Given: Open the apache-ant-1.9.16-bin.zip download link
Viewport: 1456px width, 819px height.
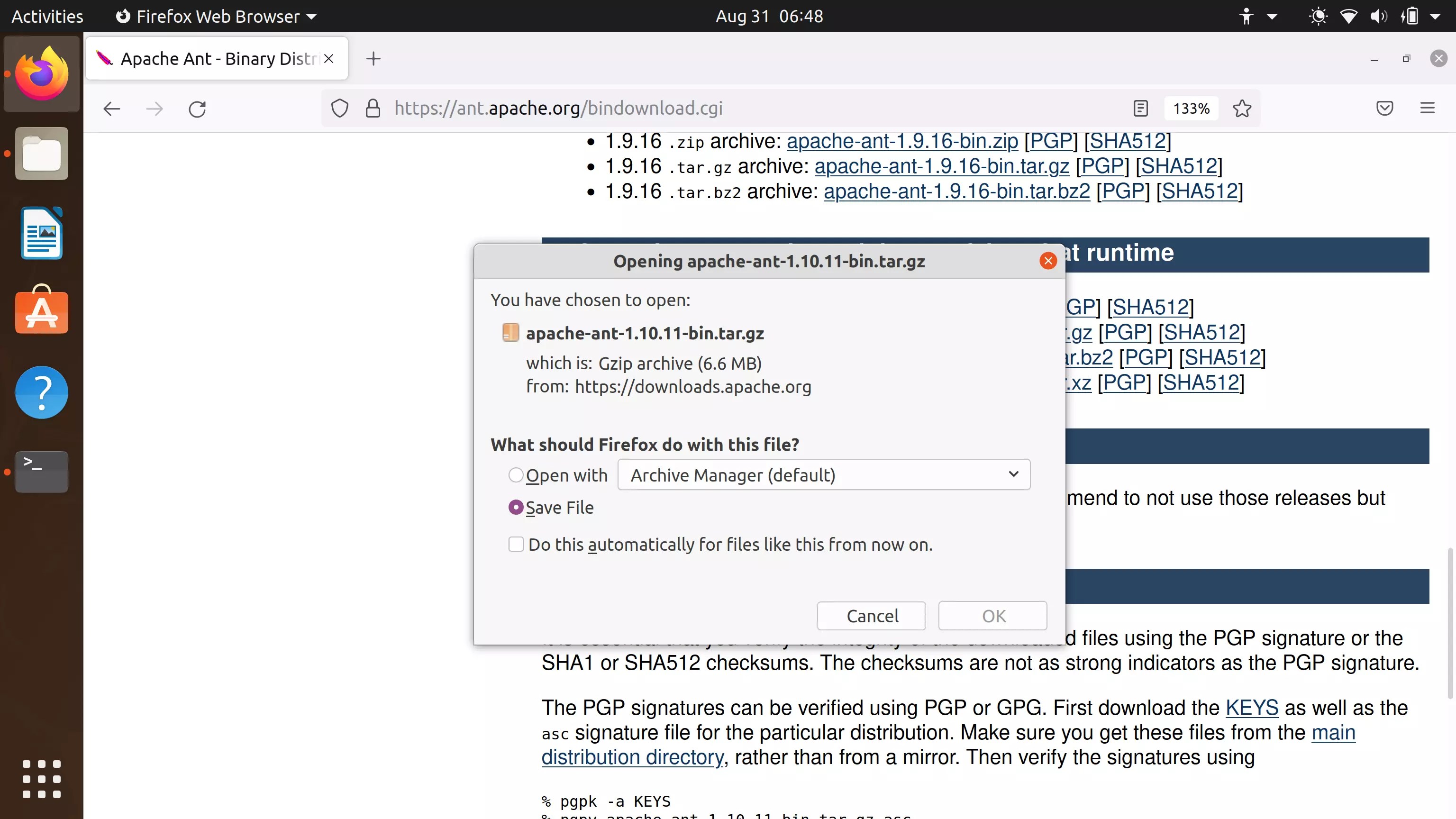Looking at the screenshot, I should (x=901, y=141).
